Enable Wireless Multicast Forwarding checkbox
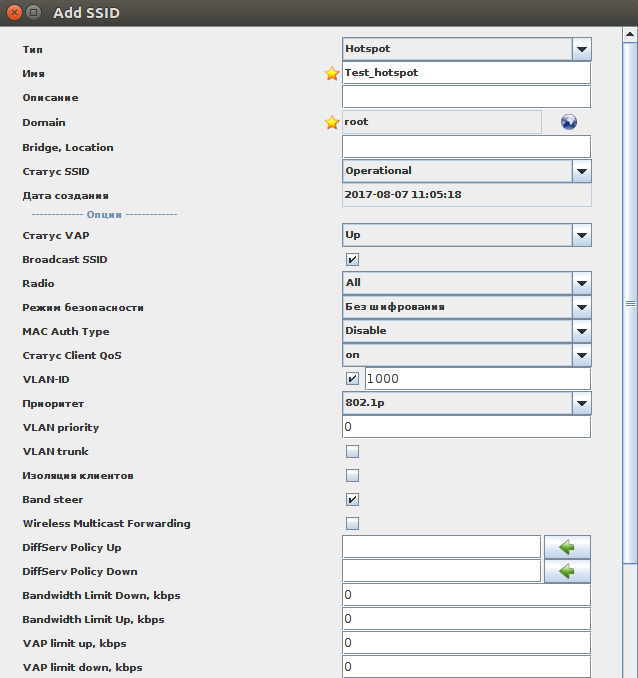638x678 pixels. [x=352, y=524]
